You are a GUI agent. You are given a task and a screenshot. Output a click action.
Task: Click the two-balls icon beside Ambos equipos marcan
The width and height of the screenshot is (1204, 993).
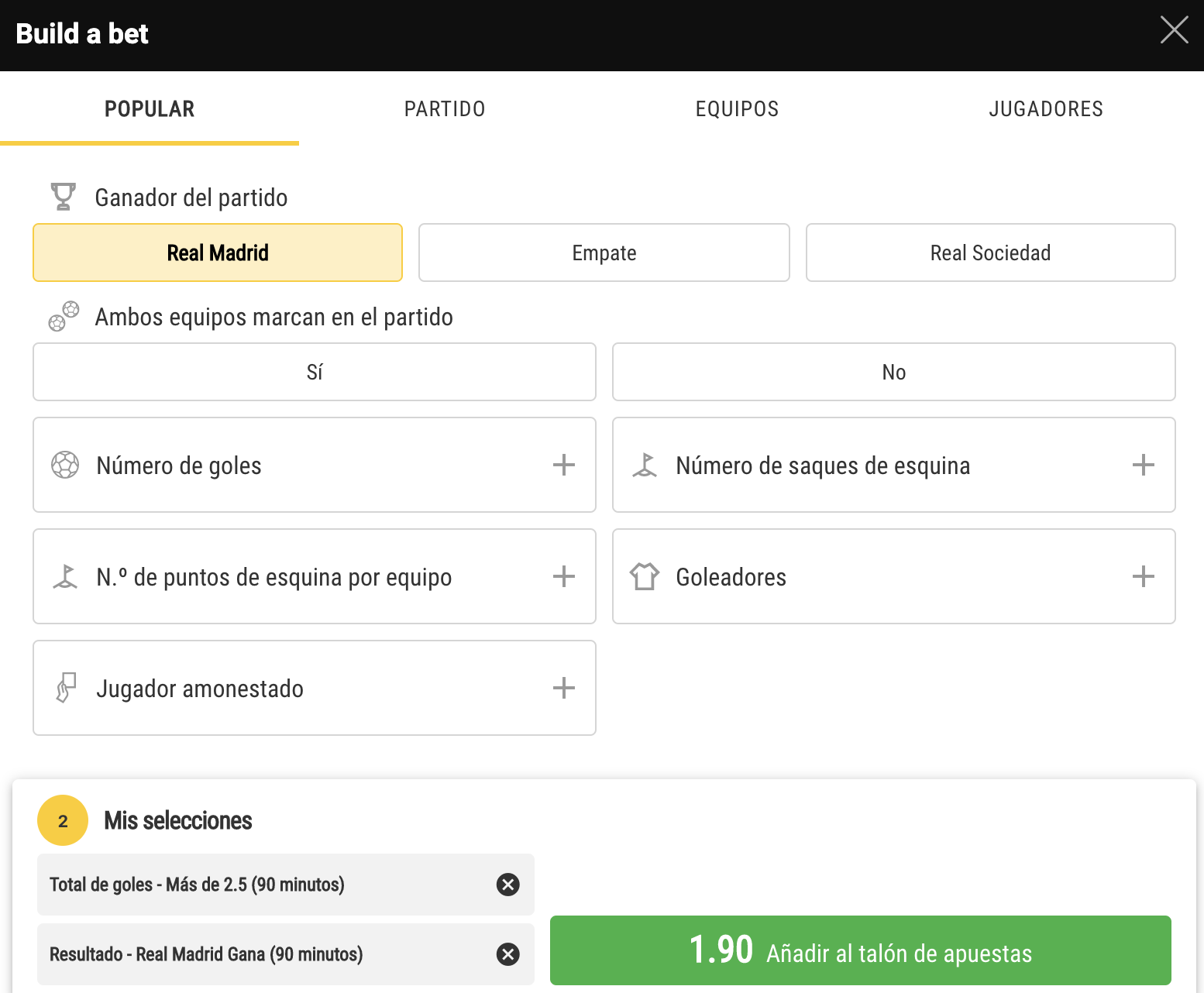(x=64, y=316)
